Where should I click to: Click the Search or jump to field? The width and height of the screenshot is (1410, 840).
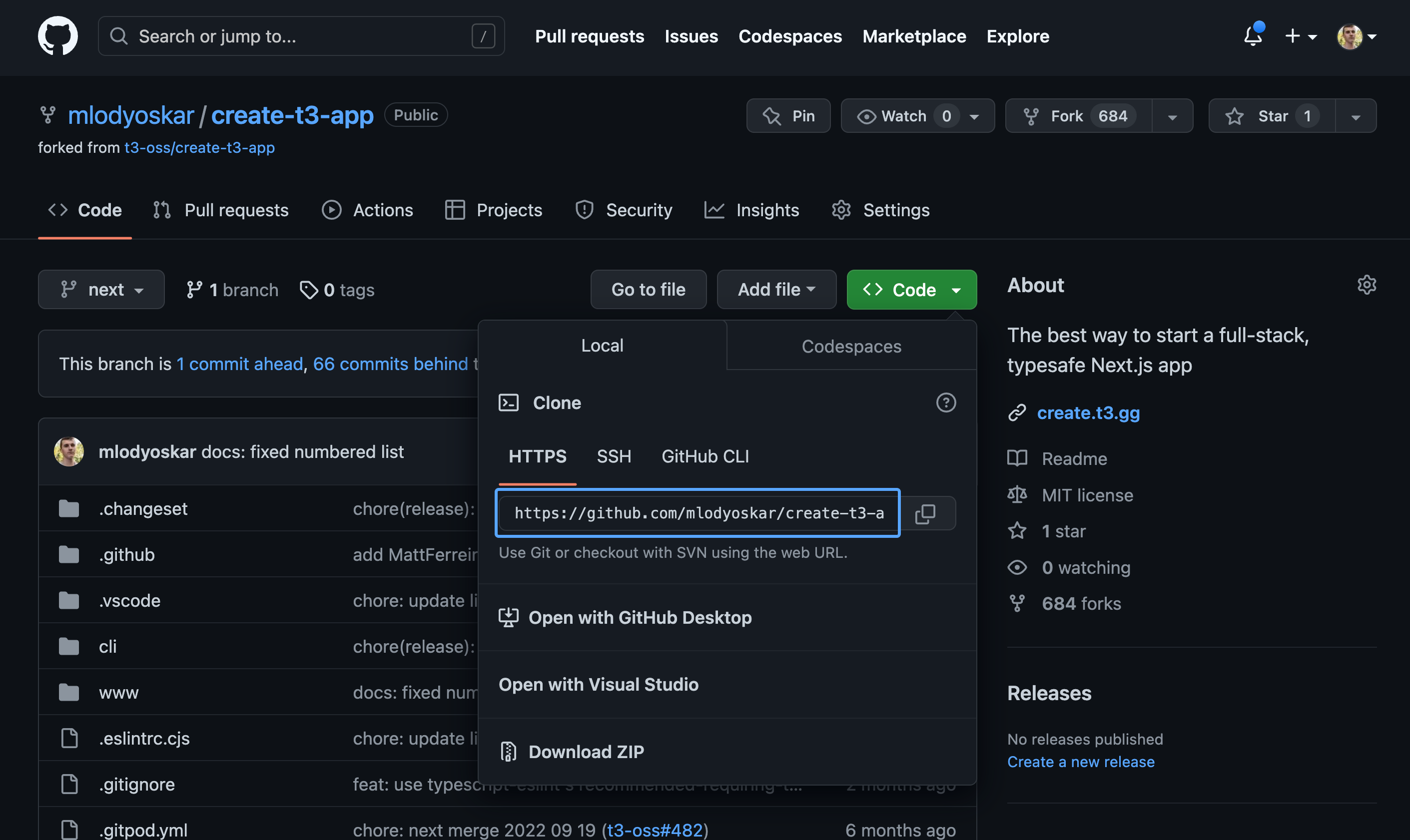[301, 36]
